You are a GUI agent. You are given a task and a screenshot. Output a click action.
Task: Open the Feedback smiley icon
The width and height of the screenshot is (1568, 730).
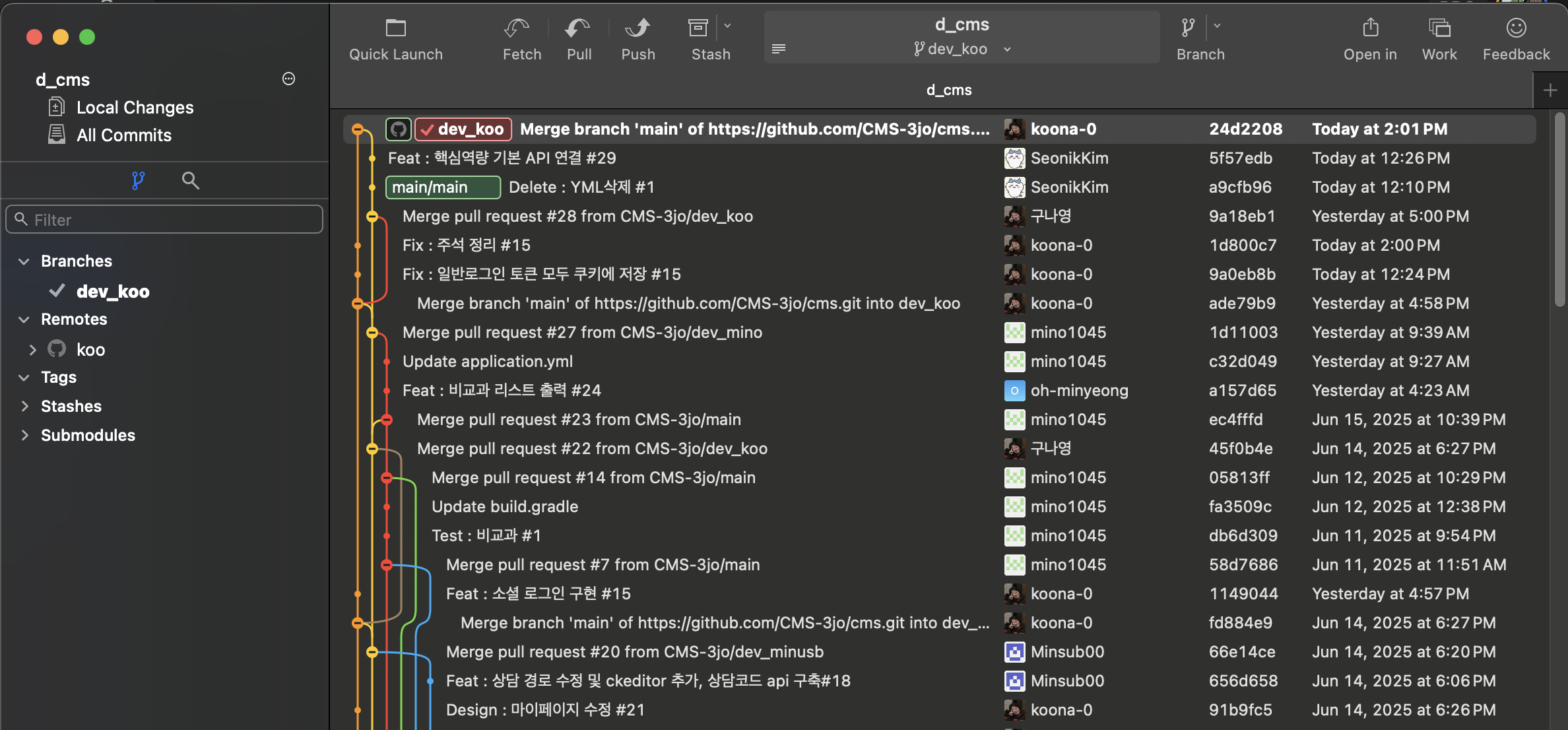1516,28
